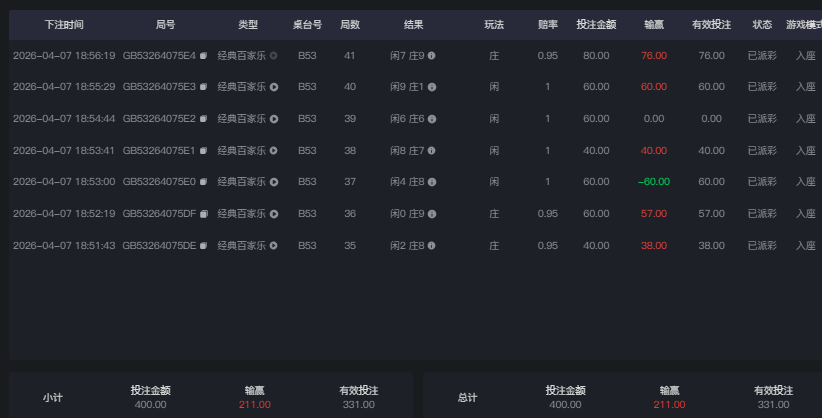Image resolution: width=822 pixels, height=418 pixels.
Task: Open result info for 闲7 庄9
Action: [431, 56]
